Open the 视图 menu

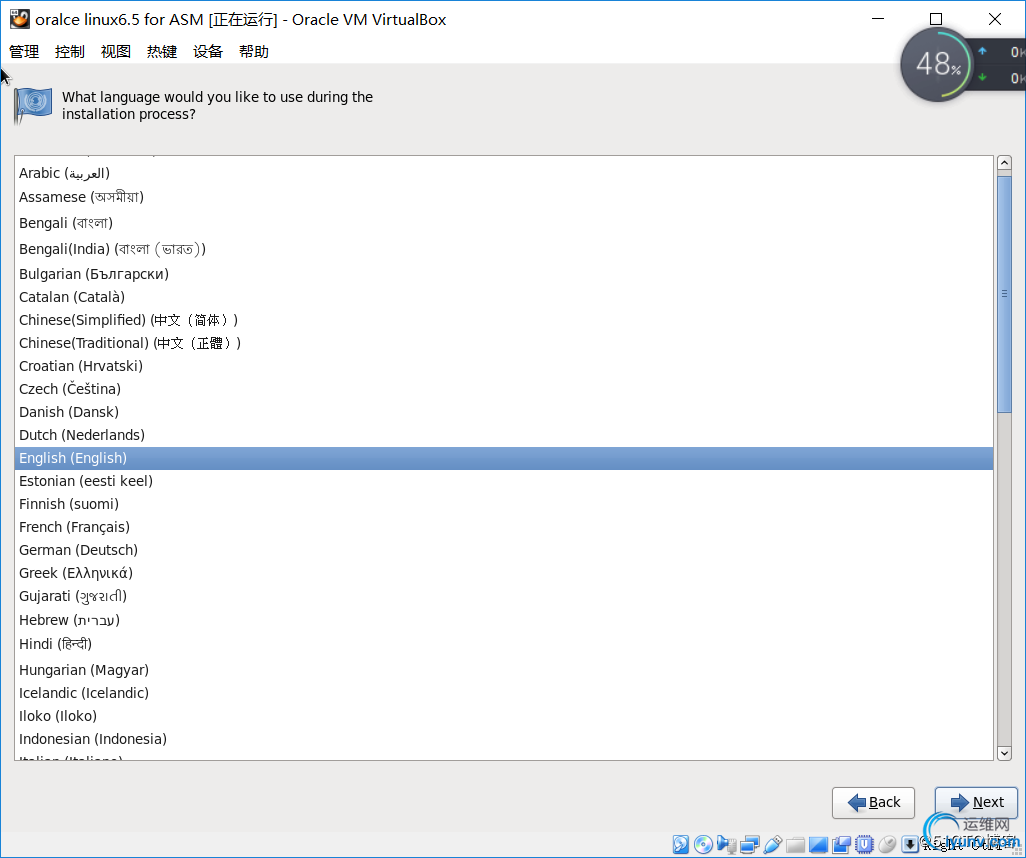pyautogui.click(x=116, y=52)
